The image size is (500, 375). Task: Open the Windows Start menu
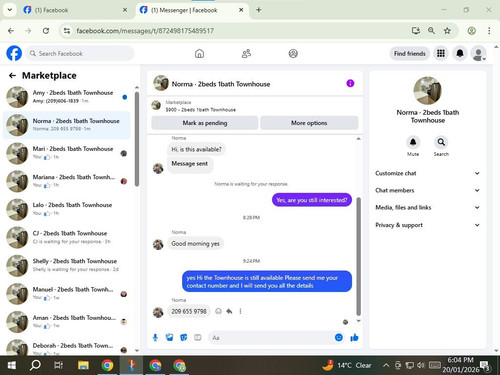(x=12, y=365)
